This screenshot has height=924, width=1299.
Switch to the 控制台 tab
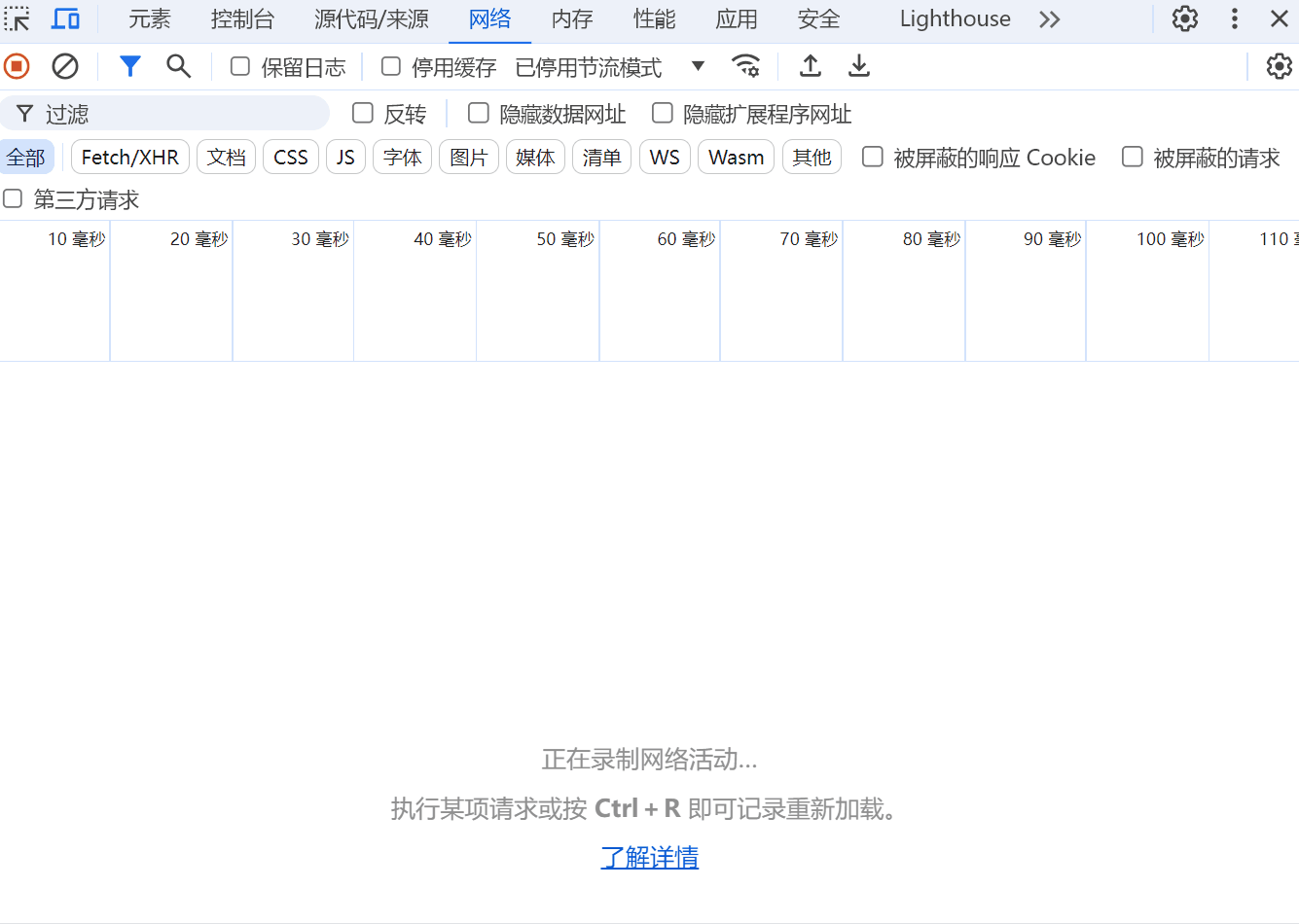tap(242, 18)
